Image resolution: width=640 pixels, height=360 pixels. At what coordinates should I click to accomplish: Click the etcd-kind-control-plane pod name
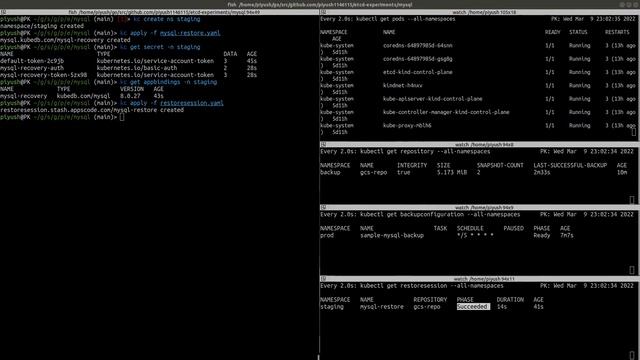pos(418,72)
